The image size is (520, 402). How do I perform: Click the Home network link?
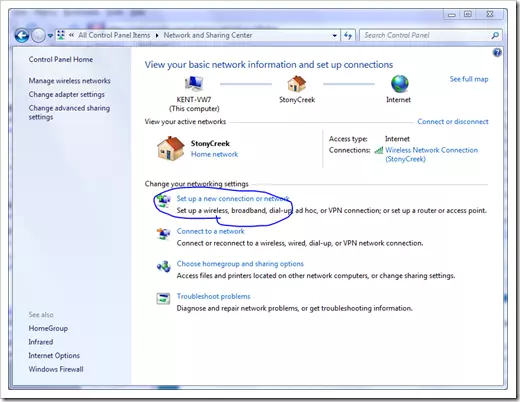pos(214,154)
